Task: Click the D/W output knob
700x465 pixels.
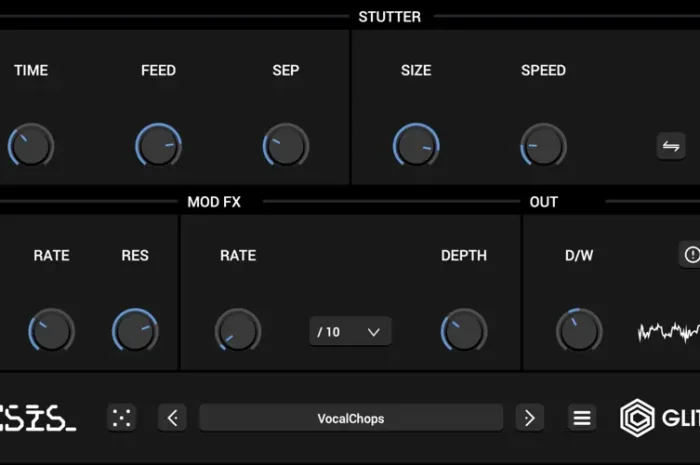Action: [x=579, y=331]
